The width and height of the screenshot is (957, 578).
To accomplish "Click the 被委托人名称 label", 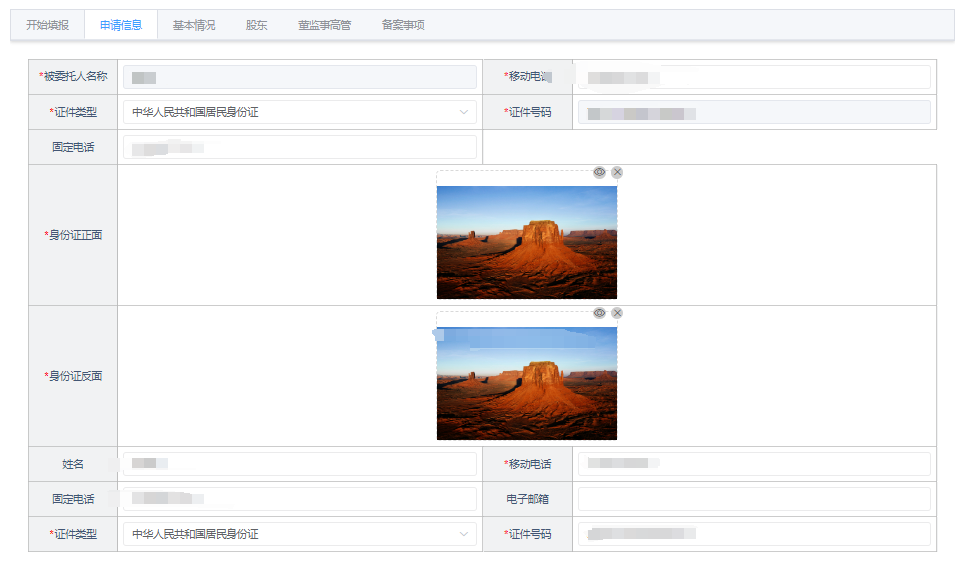I will 73,76.
